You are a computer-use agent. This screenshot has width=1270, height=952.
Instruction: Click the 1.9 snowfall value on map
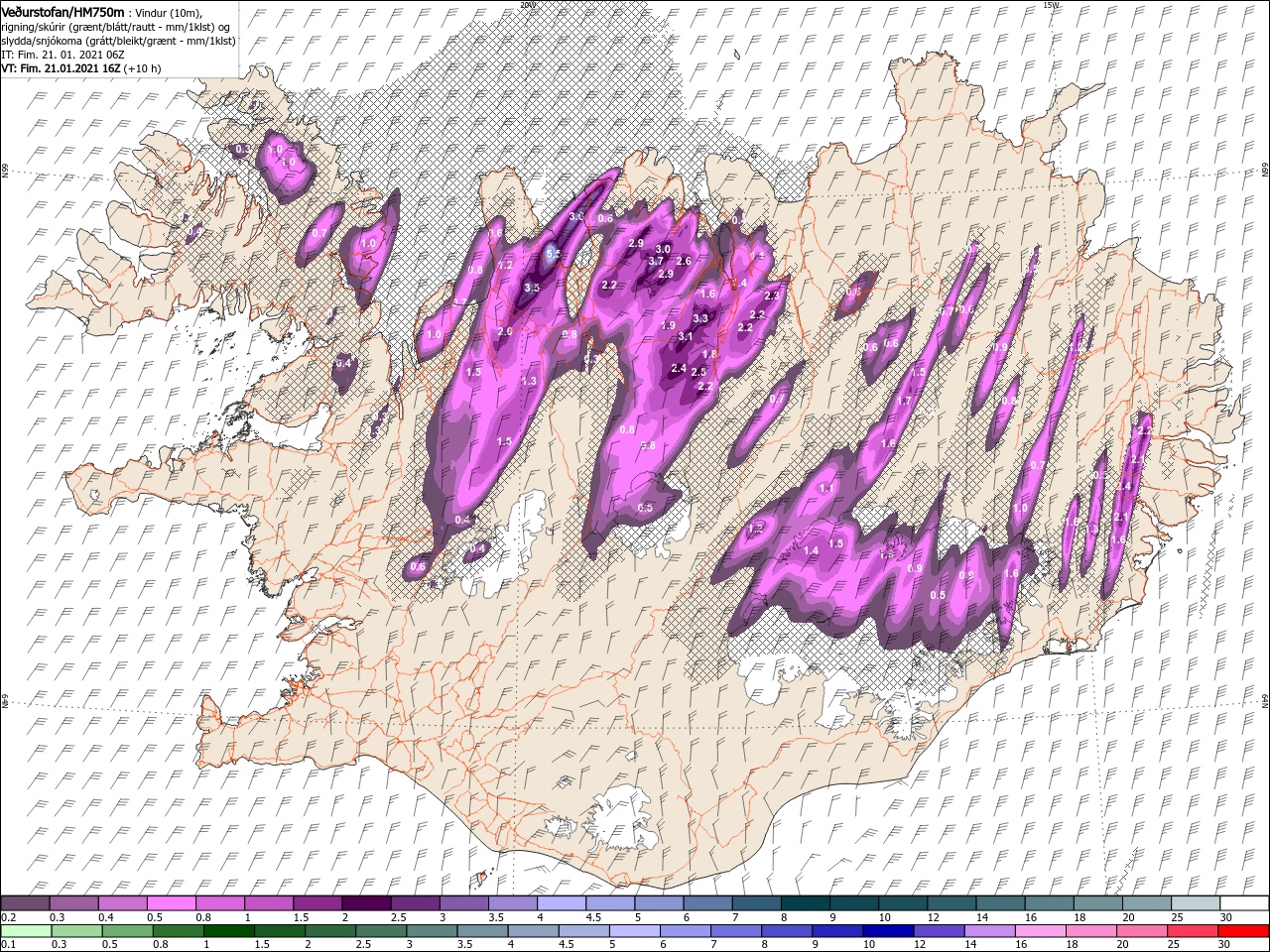point(668,325)
